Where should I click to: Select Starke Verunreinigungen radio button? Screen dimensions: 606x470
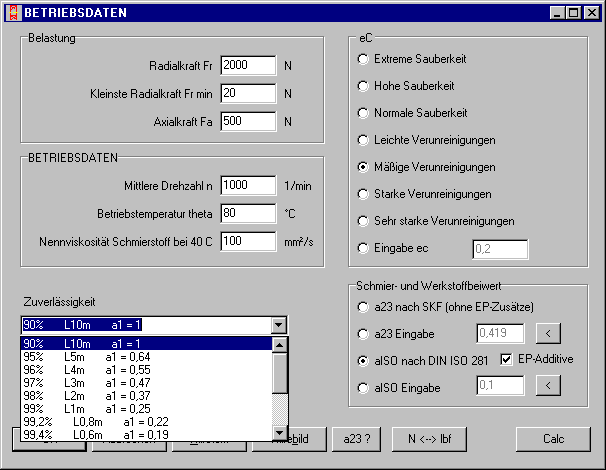(363, 194)
